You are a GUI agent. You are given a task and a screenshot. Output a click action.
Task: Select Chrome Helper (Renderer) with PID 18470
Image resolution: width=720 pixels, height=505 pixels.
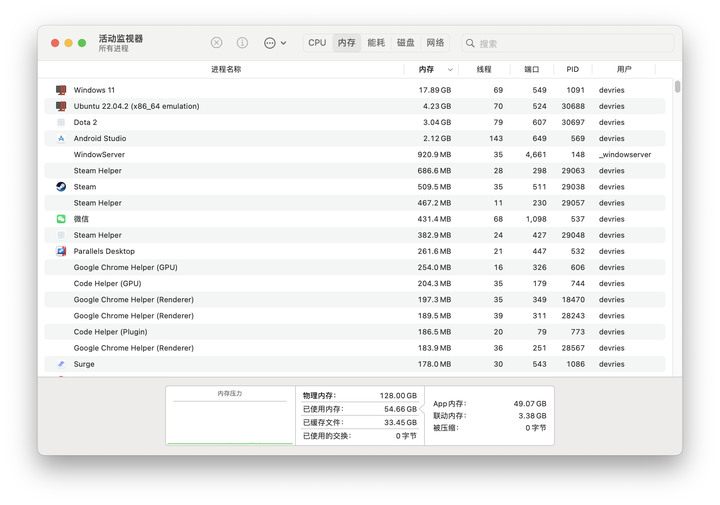click(134, 299)
